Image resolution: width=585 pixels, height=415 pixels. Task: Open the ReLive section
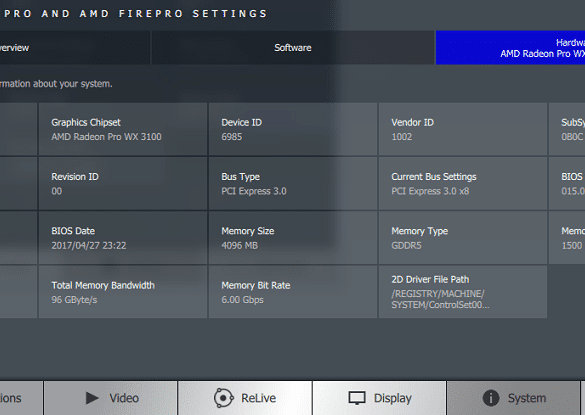tap(245, 398)
